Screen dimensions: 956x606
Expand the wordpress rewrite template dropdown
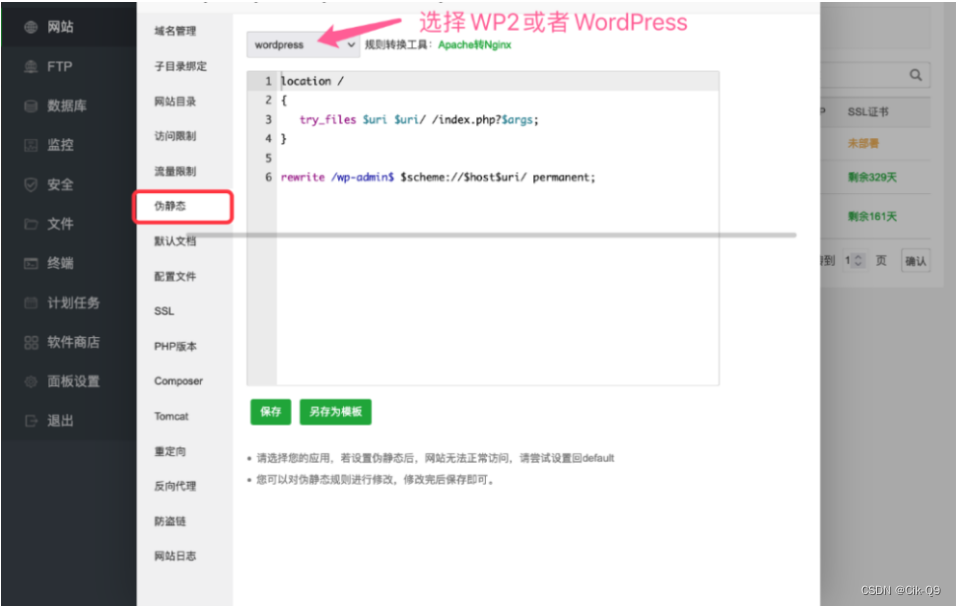303,45
